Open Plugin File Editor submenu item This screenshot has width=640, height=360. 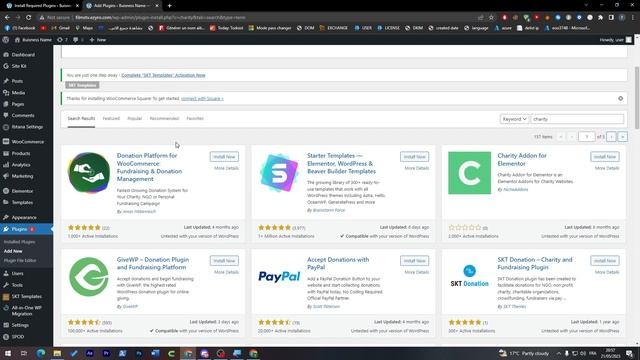click(x=20, y=260)
